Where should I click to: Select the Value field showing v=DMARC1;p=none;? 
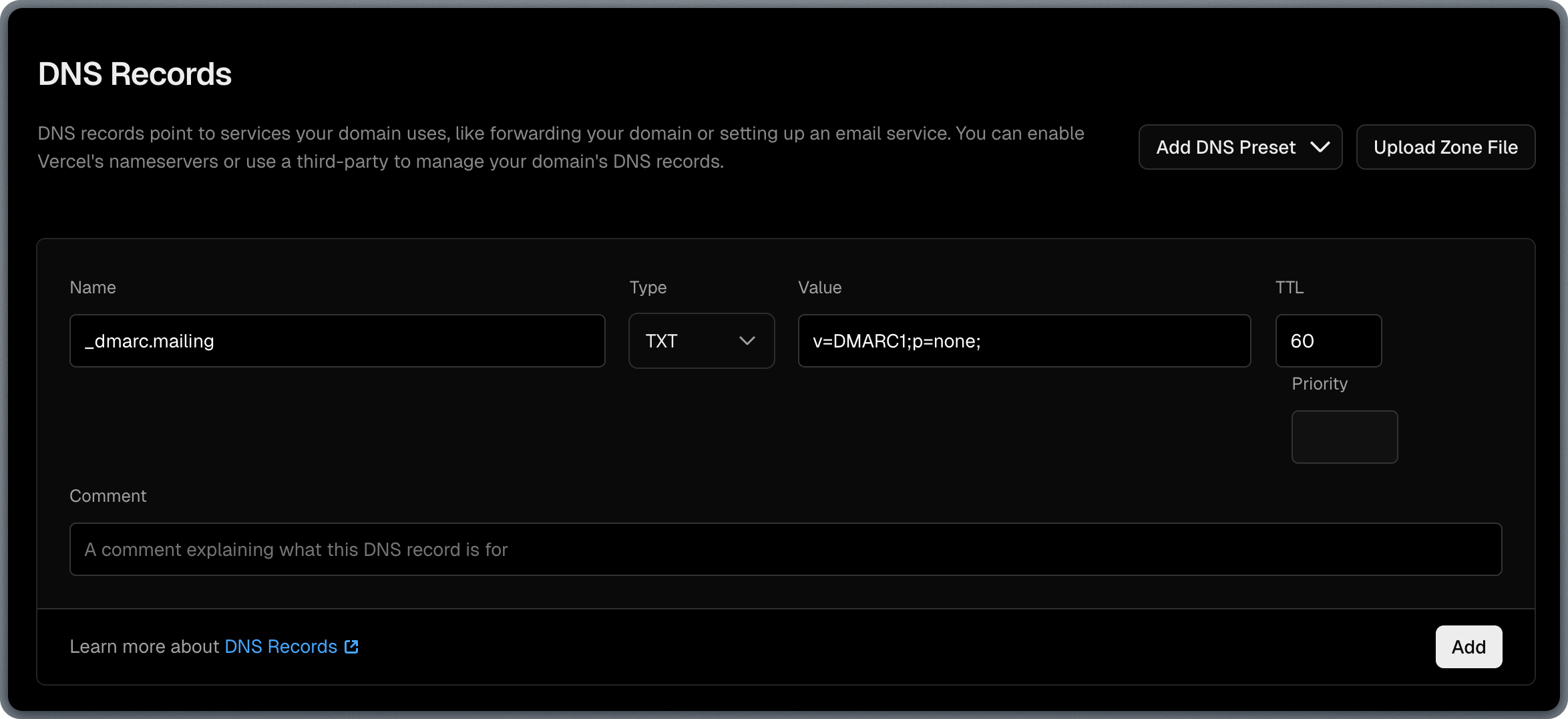pos(1024,341)
